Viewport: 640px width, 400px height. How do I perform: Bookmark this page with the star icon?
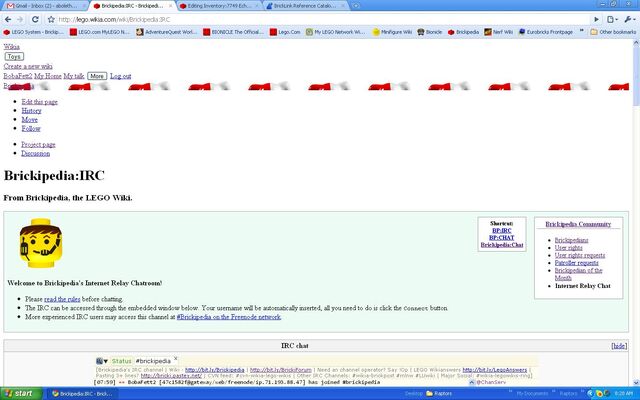pyautogui.click(x=51, y=19)
